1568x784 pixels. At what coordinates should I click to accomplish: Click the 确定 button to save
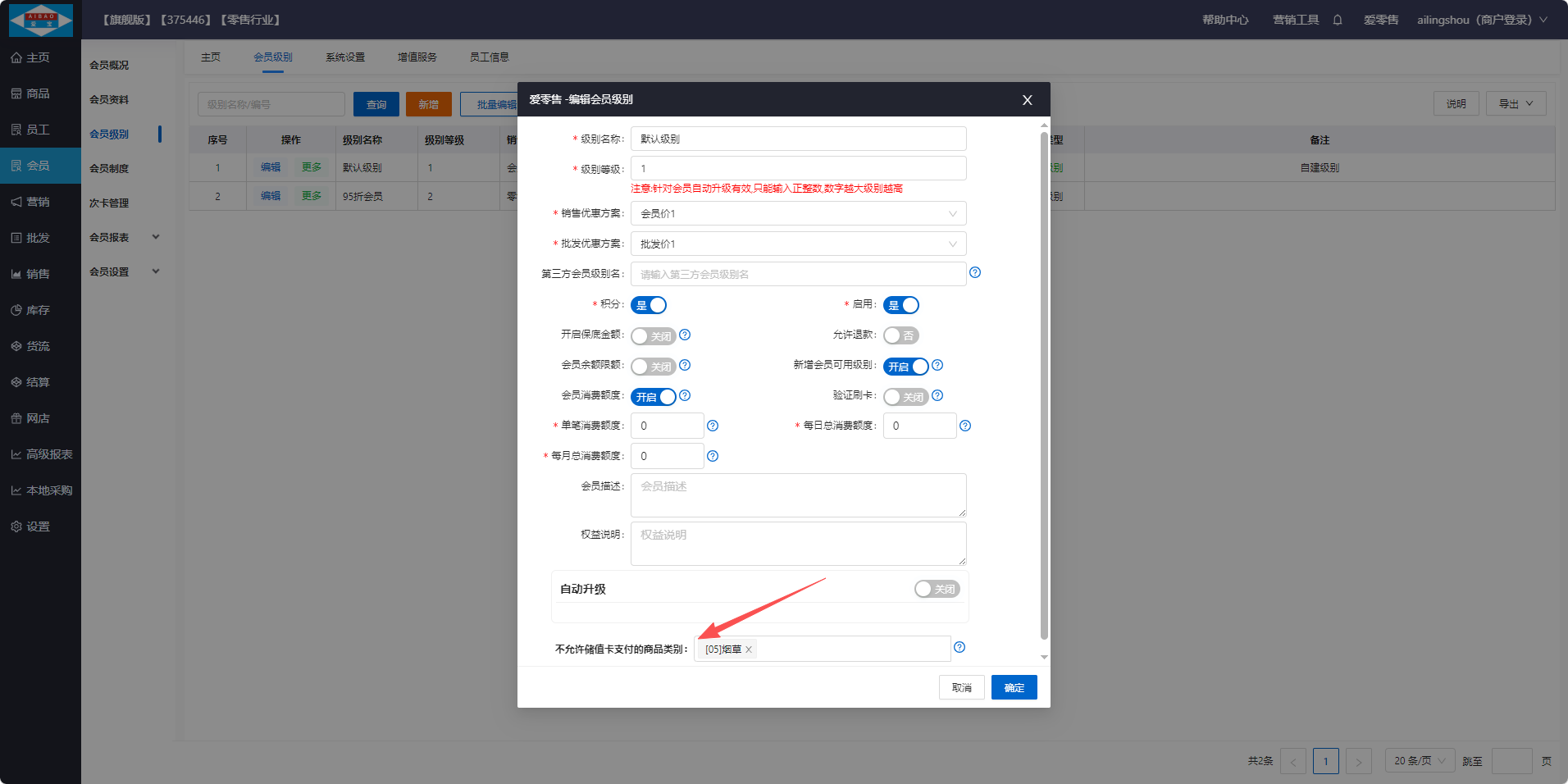tap(1014, 687)
